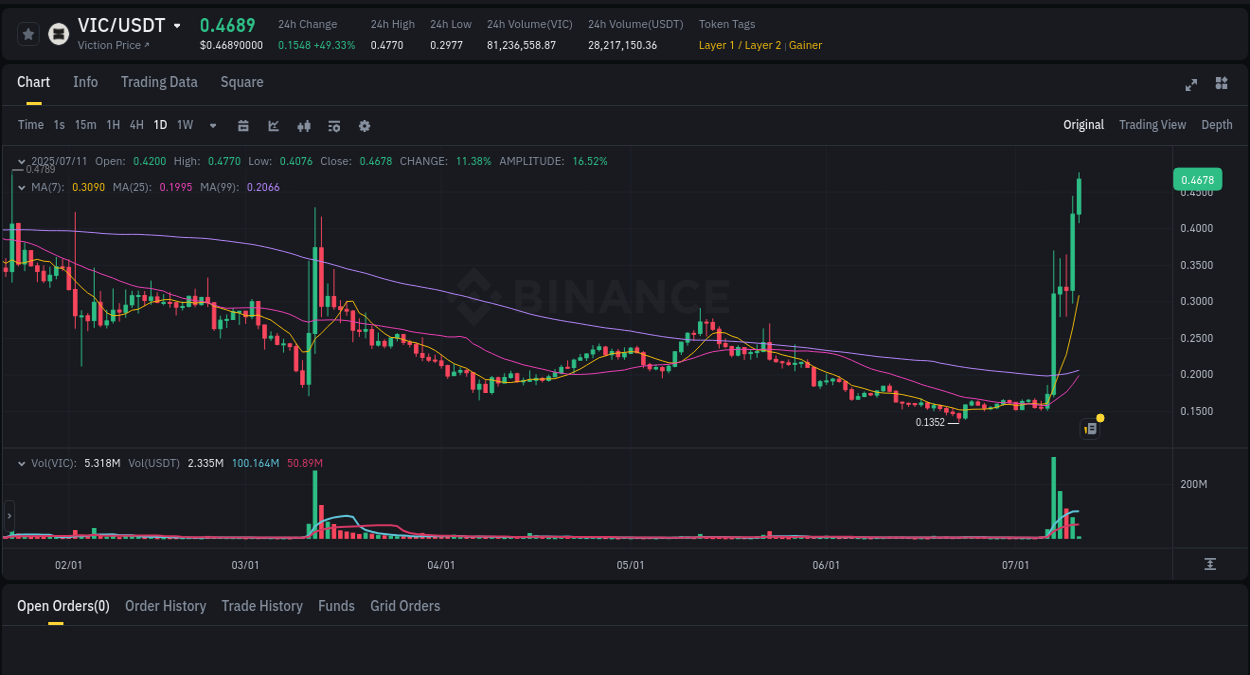
Task: Switch chart mode to Trading View
Action: point(1152,125)
